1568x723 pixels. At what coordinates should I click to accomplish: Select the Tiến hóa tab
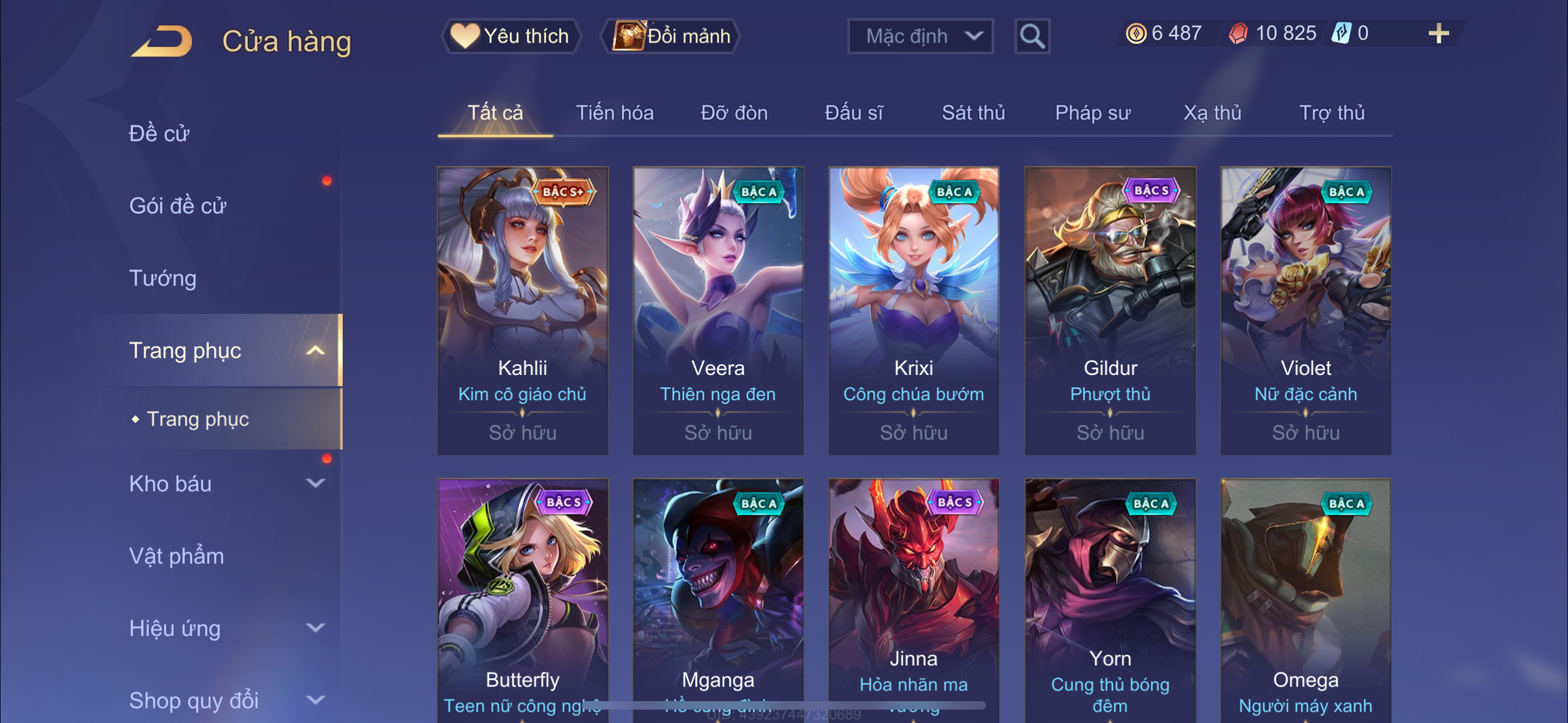click(615, 113)
